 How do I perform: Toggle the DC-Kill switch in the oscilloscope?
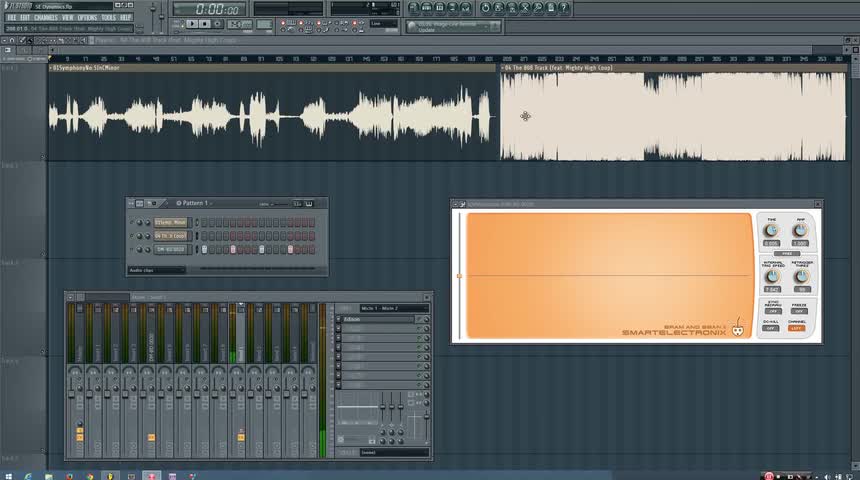point(771,327)
